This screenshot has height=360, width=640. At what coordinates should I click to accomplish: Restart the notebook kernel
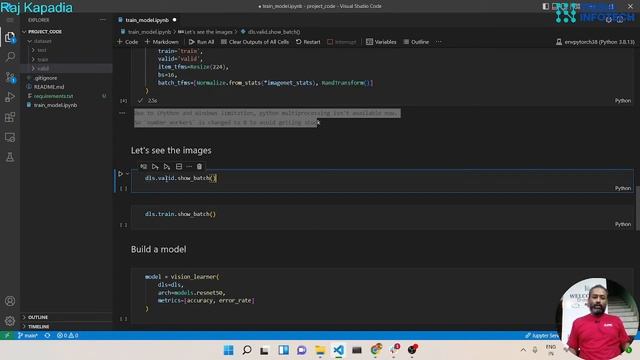308,42
